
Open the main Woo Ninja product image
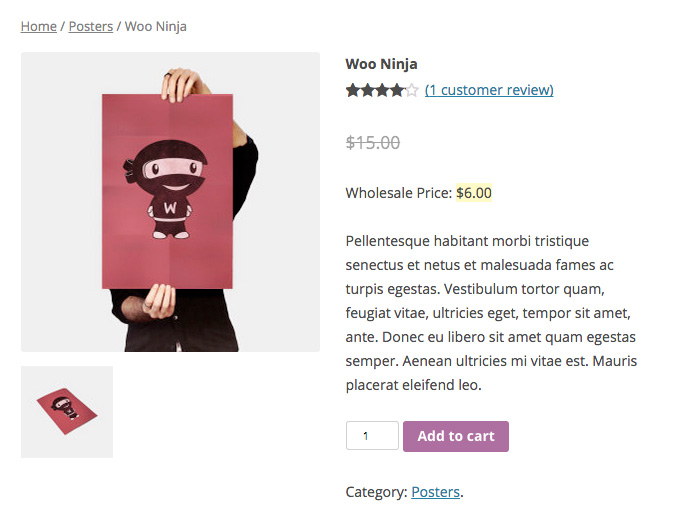click(171, 202)
